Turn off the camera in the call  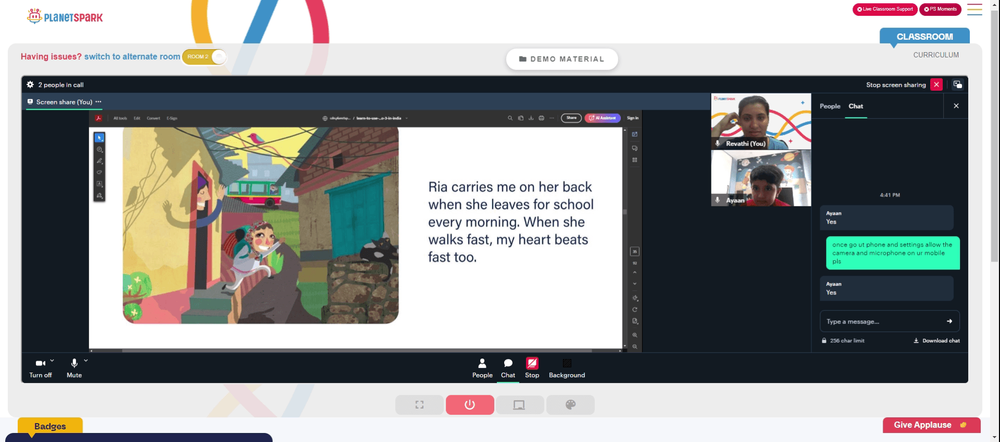40,368
